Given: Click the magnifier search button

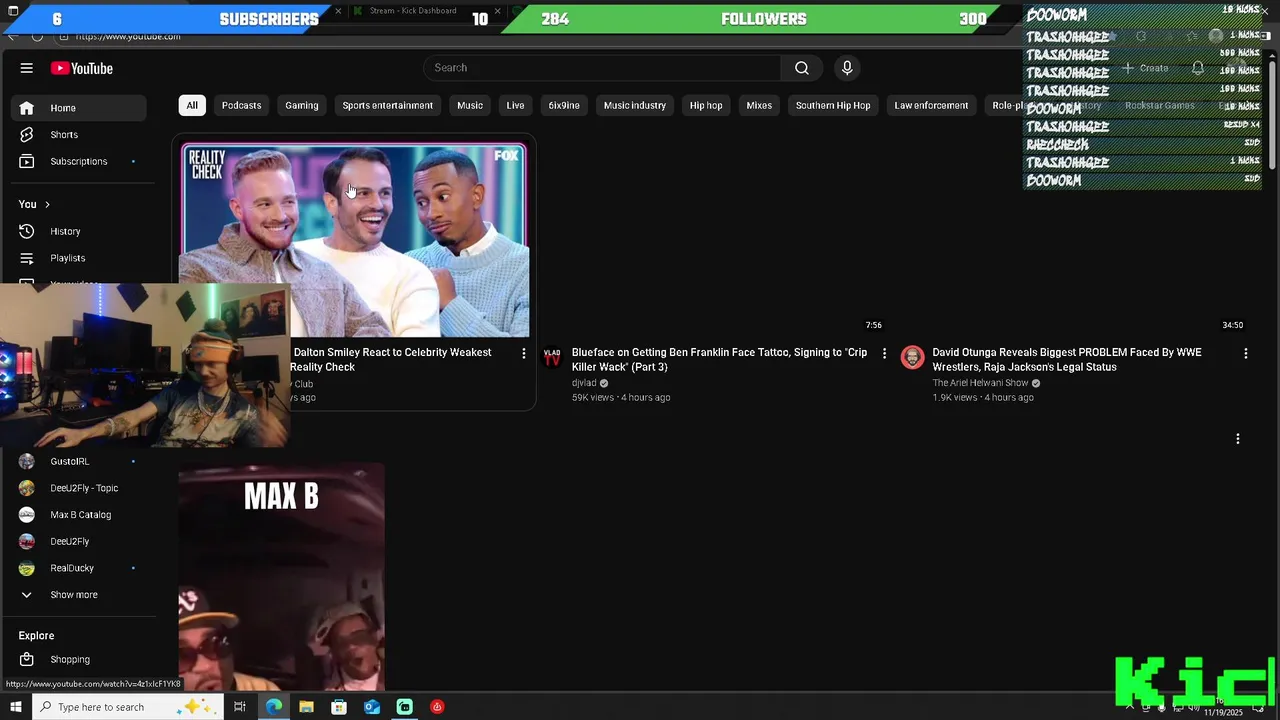Looking at the screenshot, I should (802, 68).
